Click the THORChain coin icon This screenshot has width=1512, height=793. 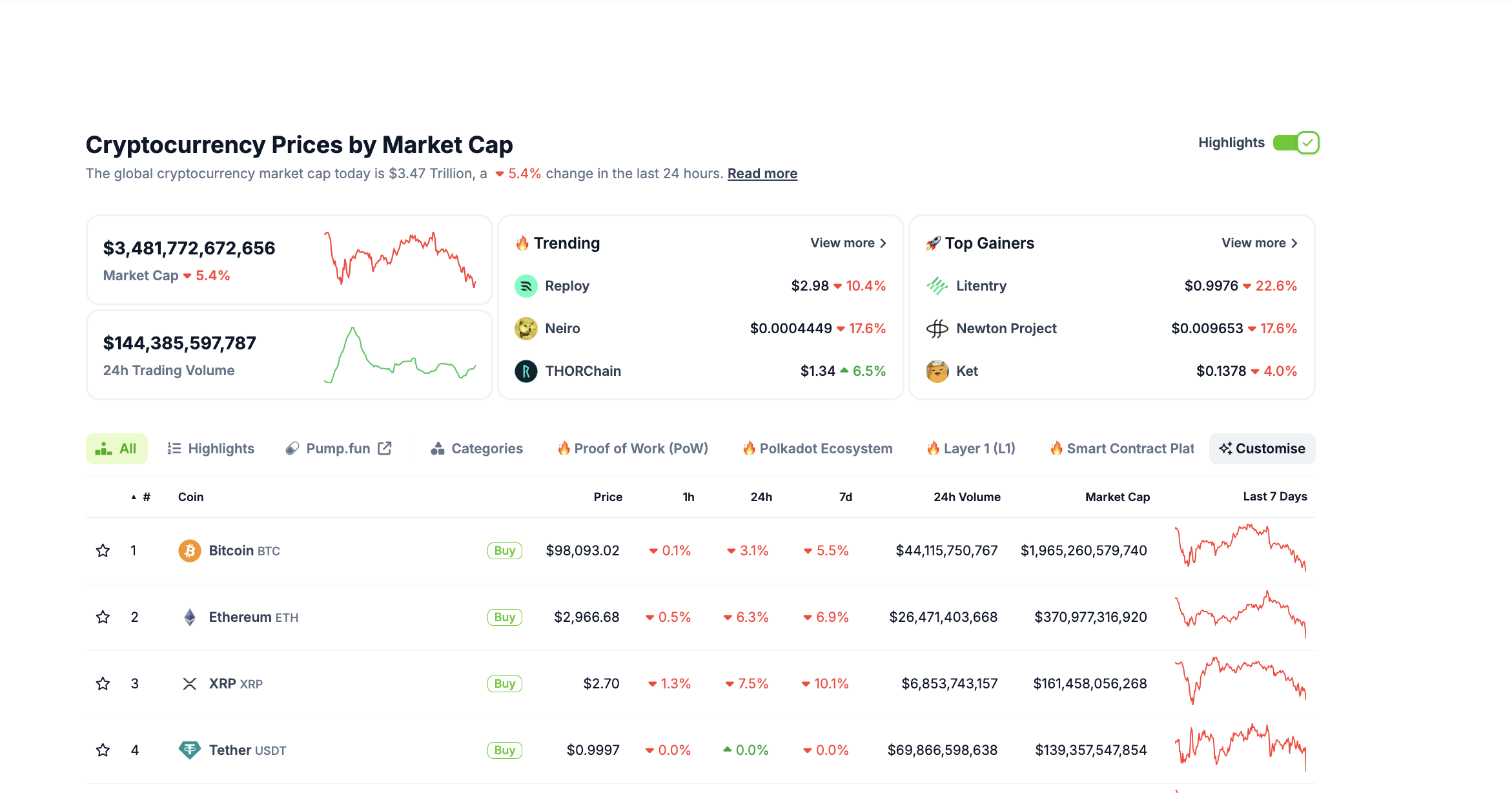pos(526,371)
